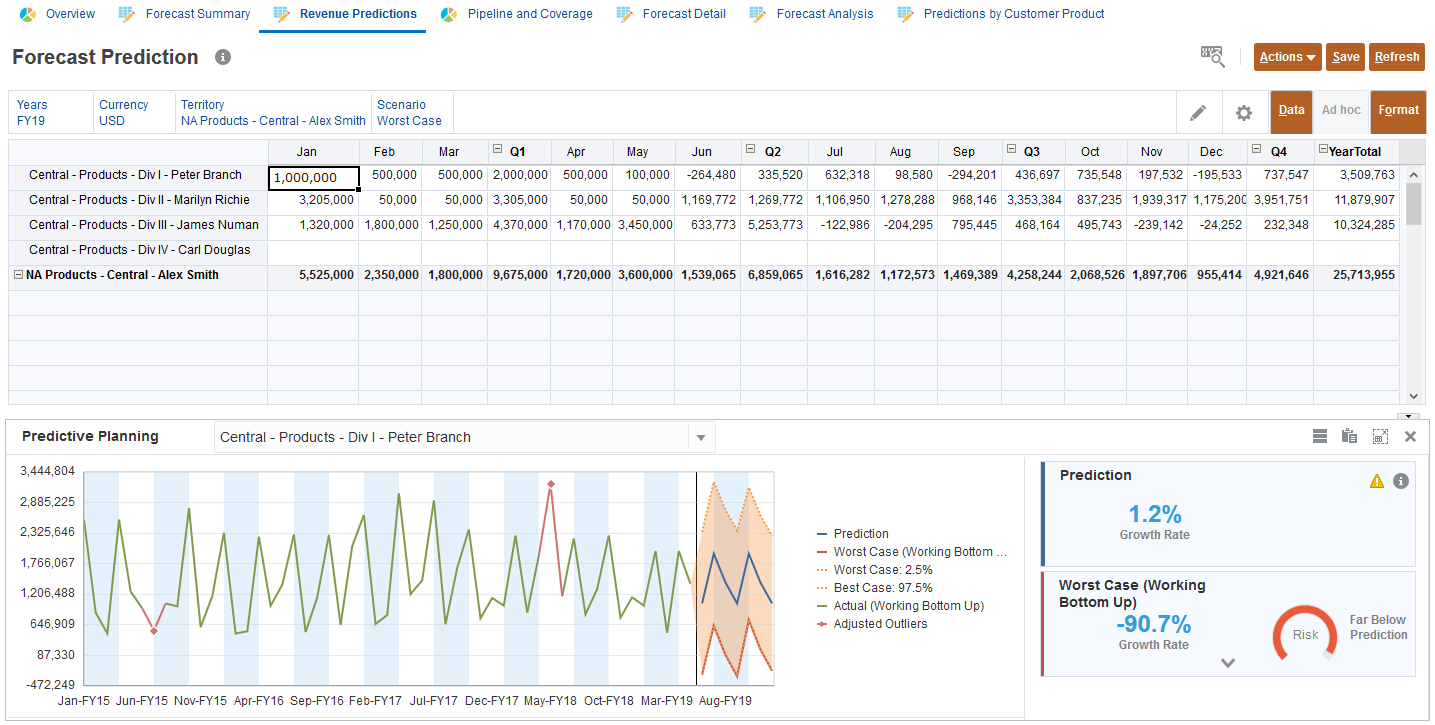Select the Jan cell containing 1,000,000
The width and height of the screenshot is (1435, 725).
click(x=314, y=178)
